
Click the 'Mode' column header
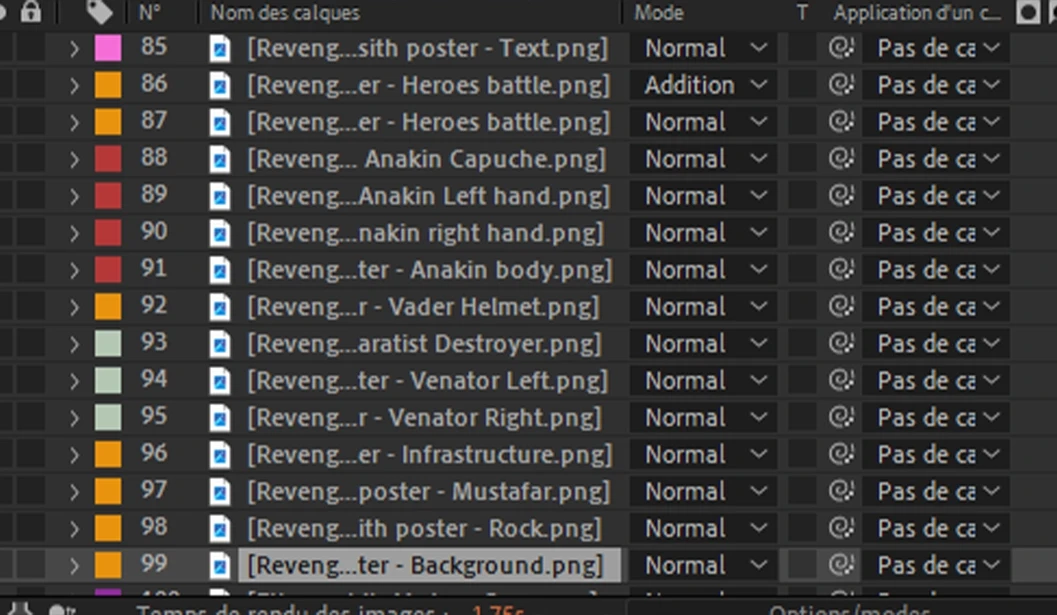click(x=659, y=13)
